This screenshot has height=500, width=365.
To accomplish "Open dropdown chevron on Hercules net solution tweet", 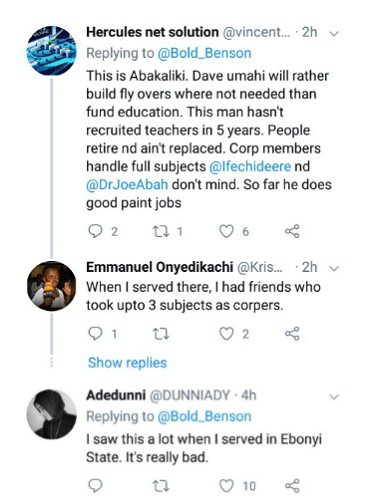I will (x=334, y=33).
